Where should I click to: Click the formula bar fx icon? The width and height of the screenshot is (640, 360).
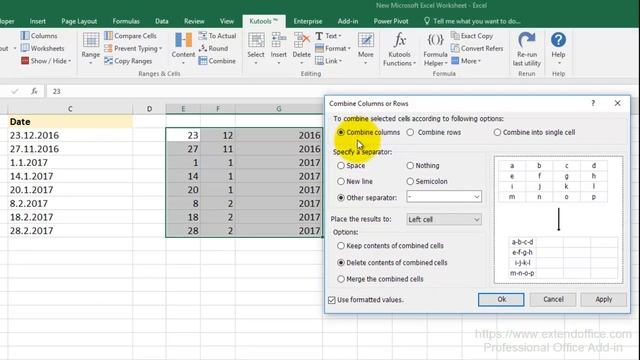coord(34,91)
